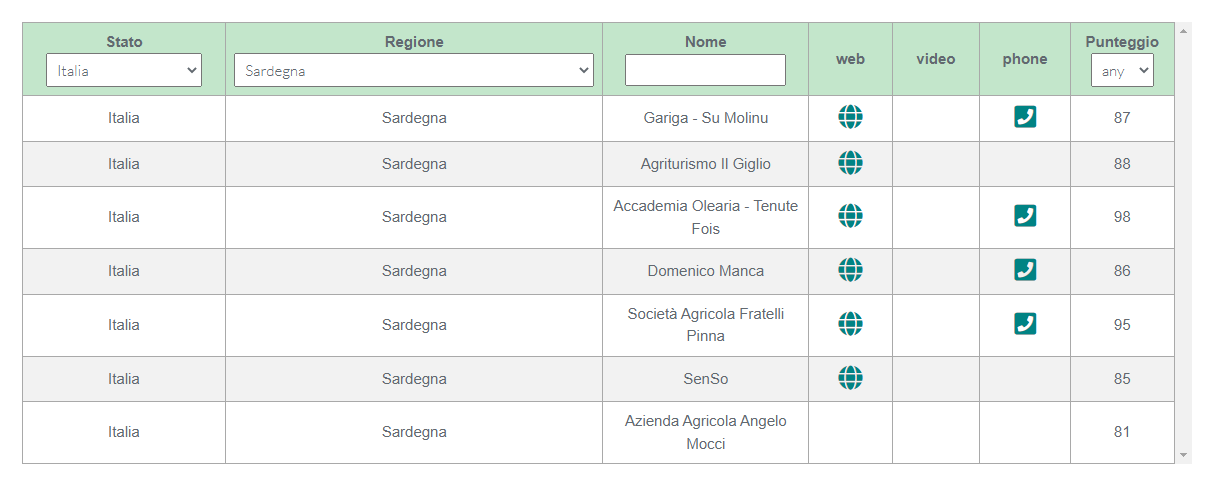Open the Stato dropdown showing Italia
1207x487 pixels.
pyautogui.click(x=124, y=71)
